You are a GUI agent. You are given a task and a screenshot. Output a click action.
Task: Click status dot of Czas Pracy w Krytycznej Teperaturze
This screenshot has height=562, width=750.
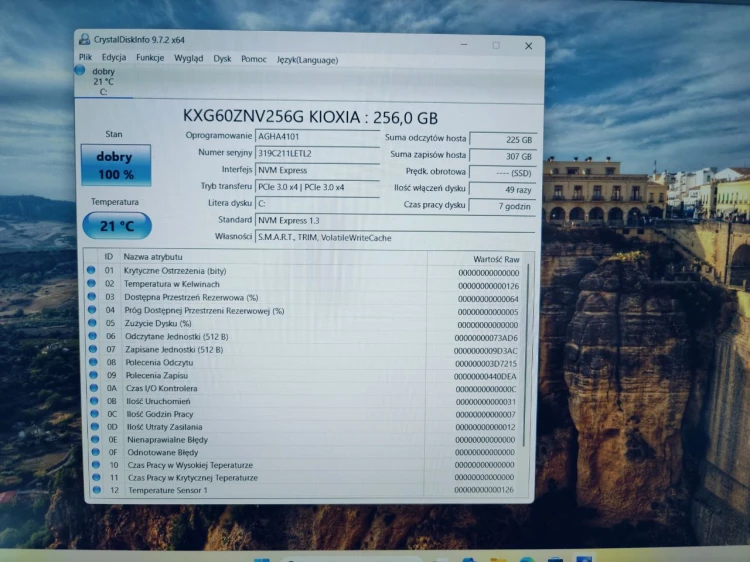(96, 477)
